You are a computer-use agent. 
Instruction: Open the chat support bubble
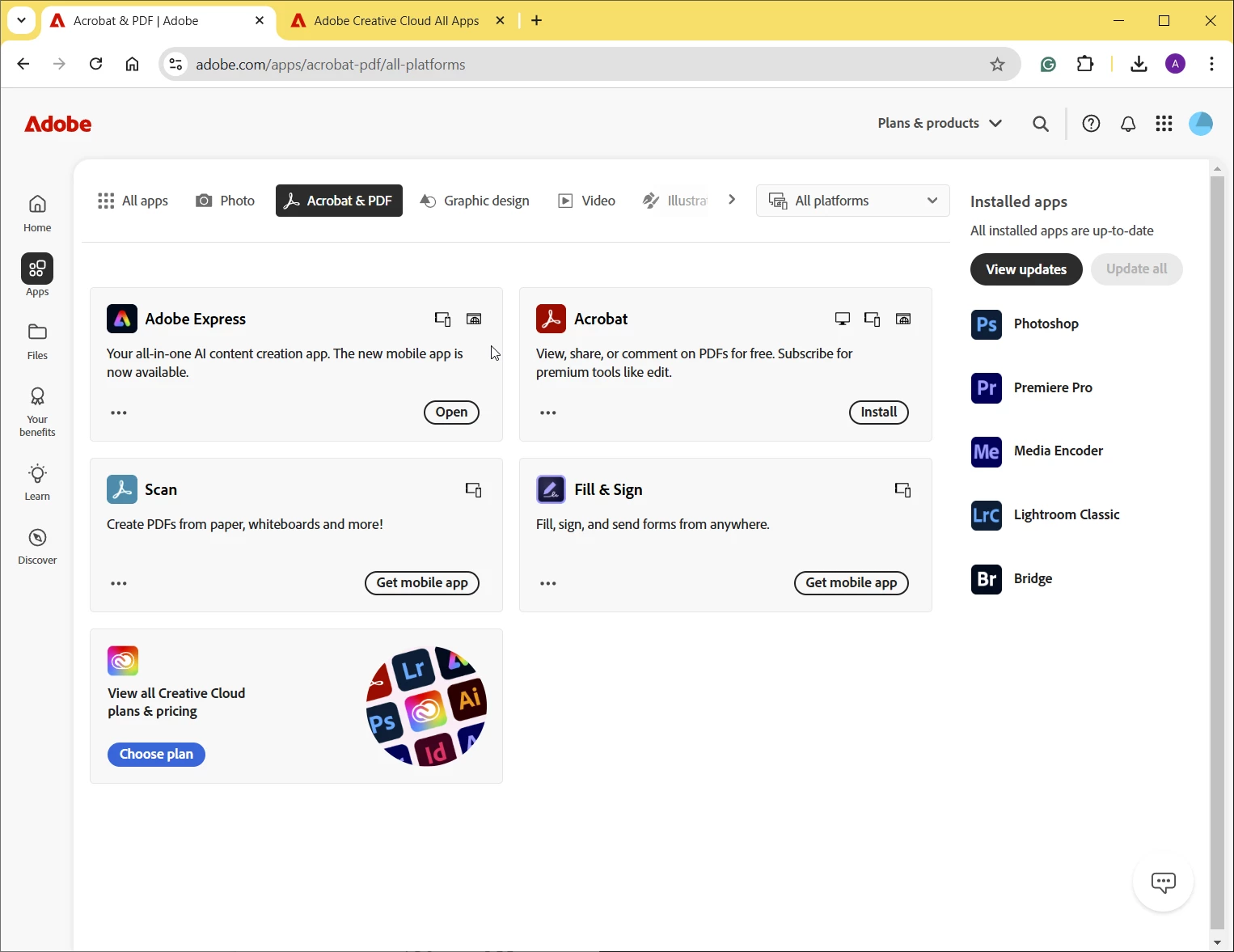pos(1164,882)
